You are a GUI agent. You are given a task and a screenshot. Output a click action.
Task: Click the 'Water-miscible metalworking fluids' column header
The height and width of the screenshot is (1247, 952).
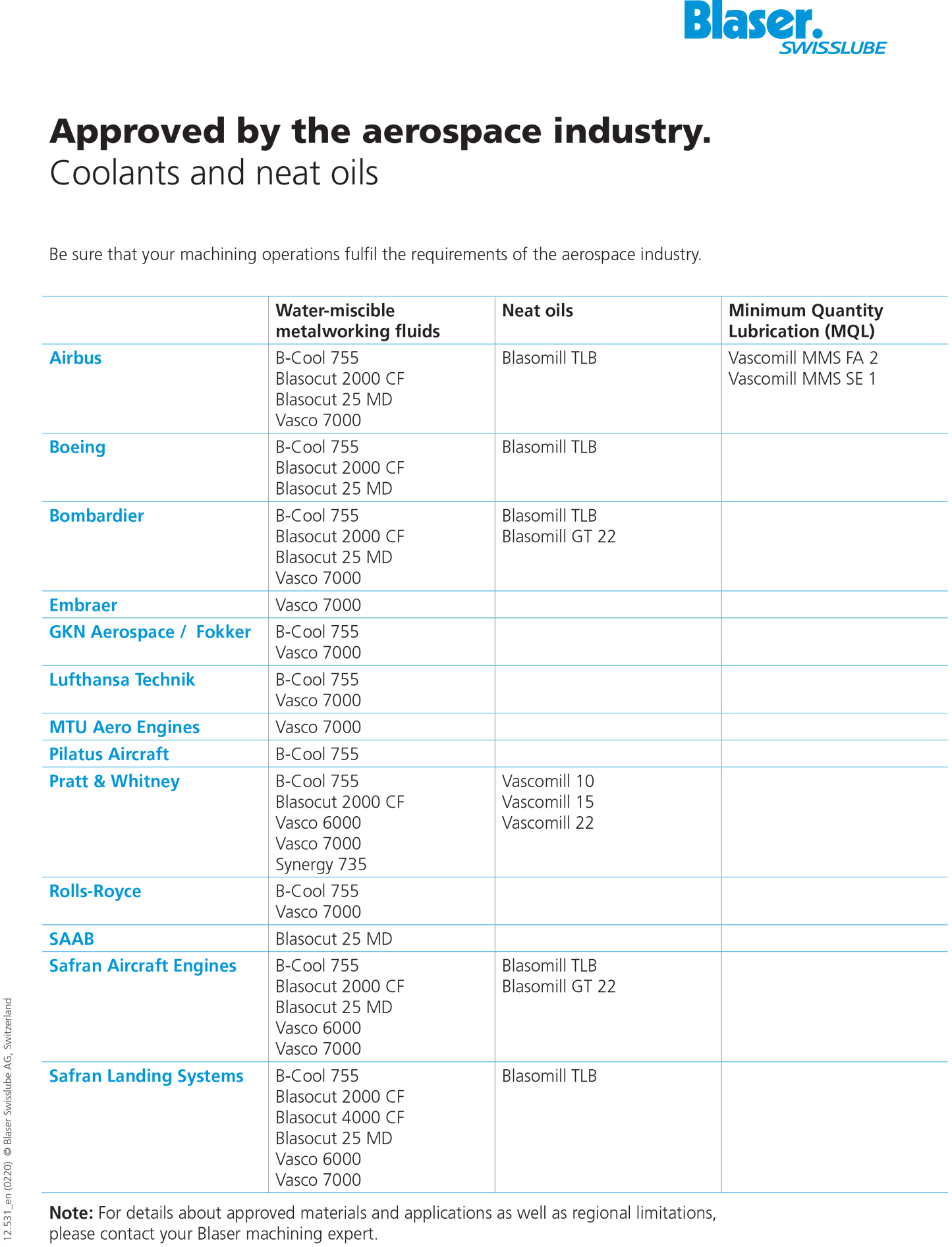pos(357,321)
